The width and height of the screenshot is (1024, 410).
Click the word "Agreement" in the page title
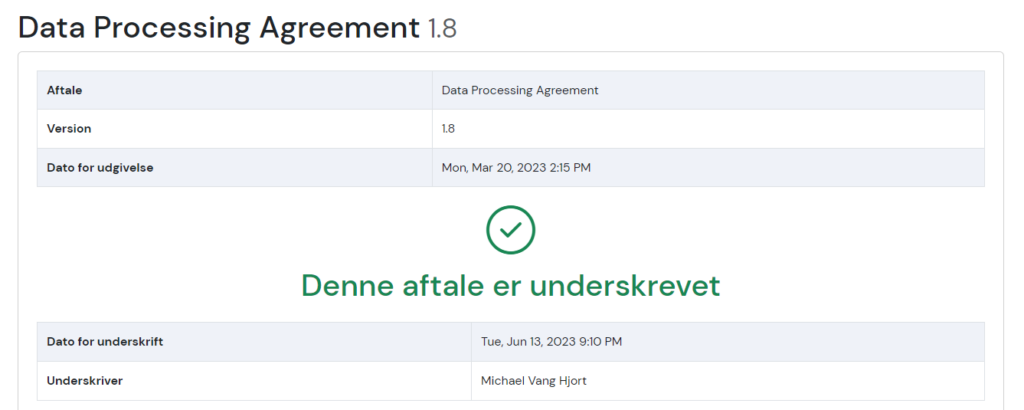341,27
